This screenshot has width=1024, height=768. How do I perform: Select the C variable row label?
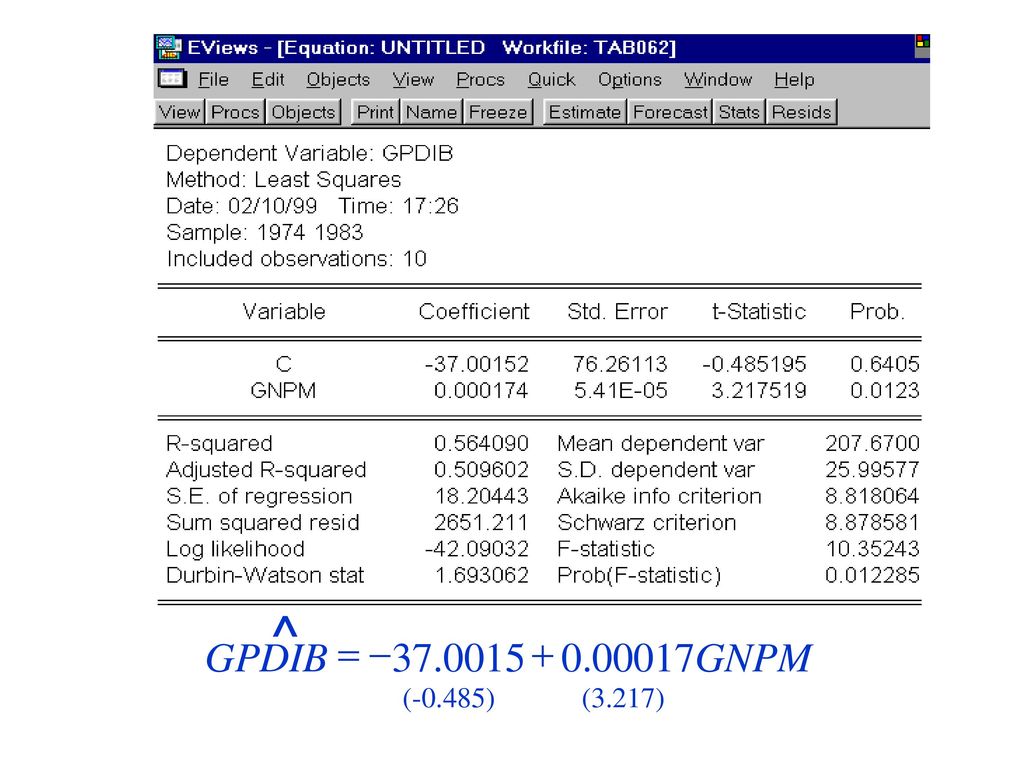point(283,364)
